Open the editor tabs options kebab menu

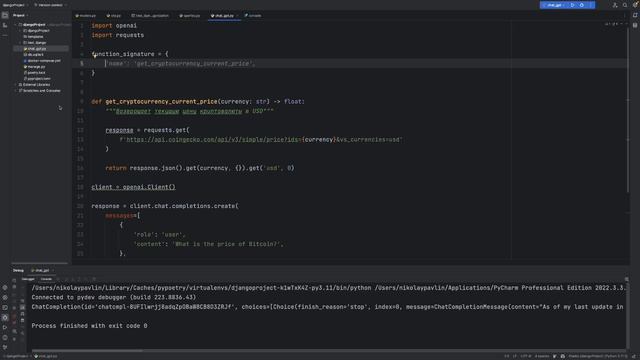coord(624,16)
